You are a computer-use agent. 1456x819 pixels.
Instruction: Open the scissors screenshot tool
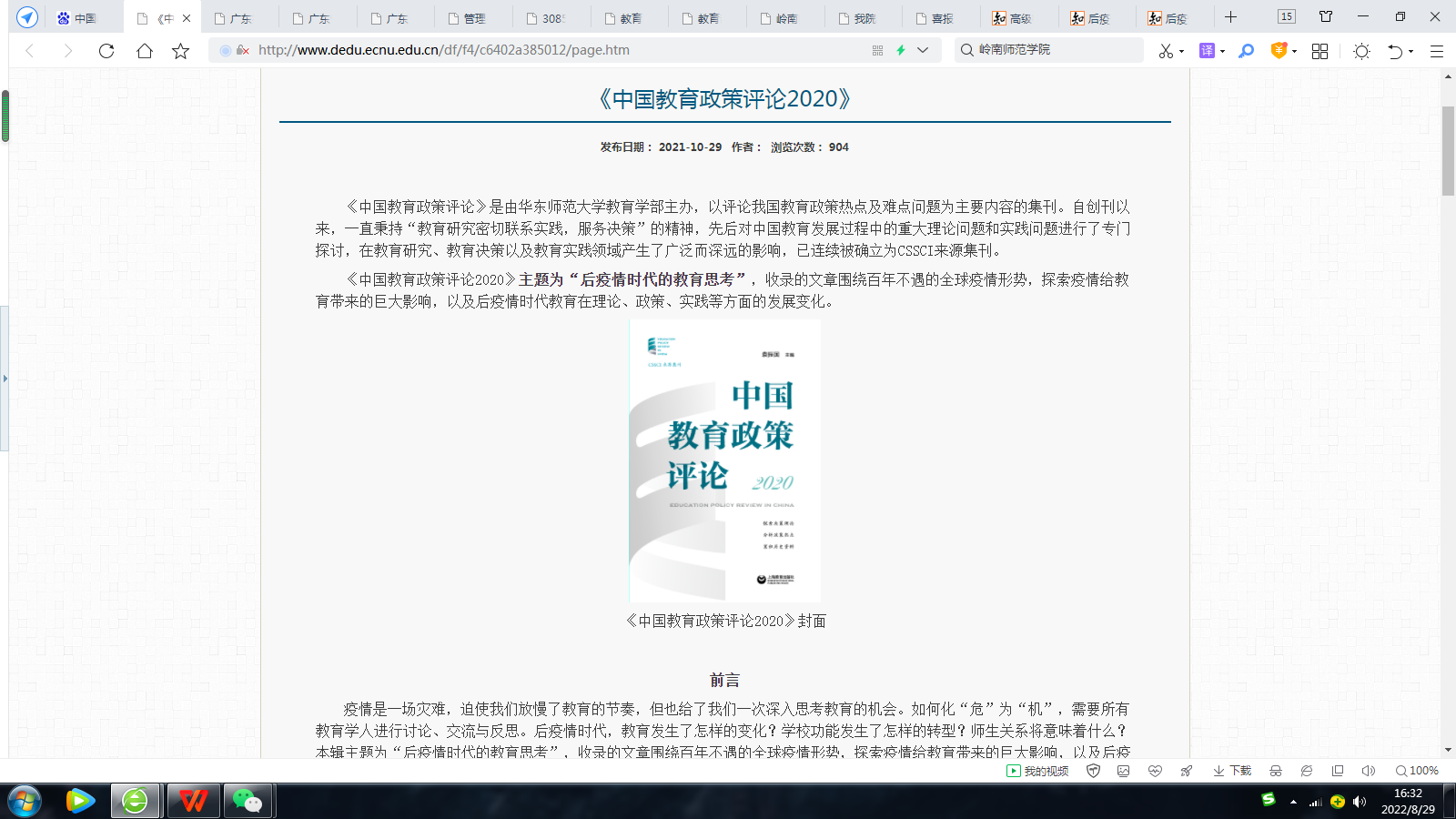pyautogui.click(x=1166, y=51)
